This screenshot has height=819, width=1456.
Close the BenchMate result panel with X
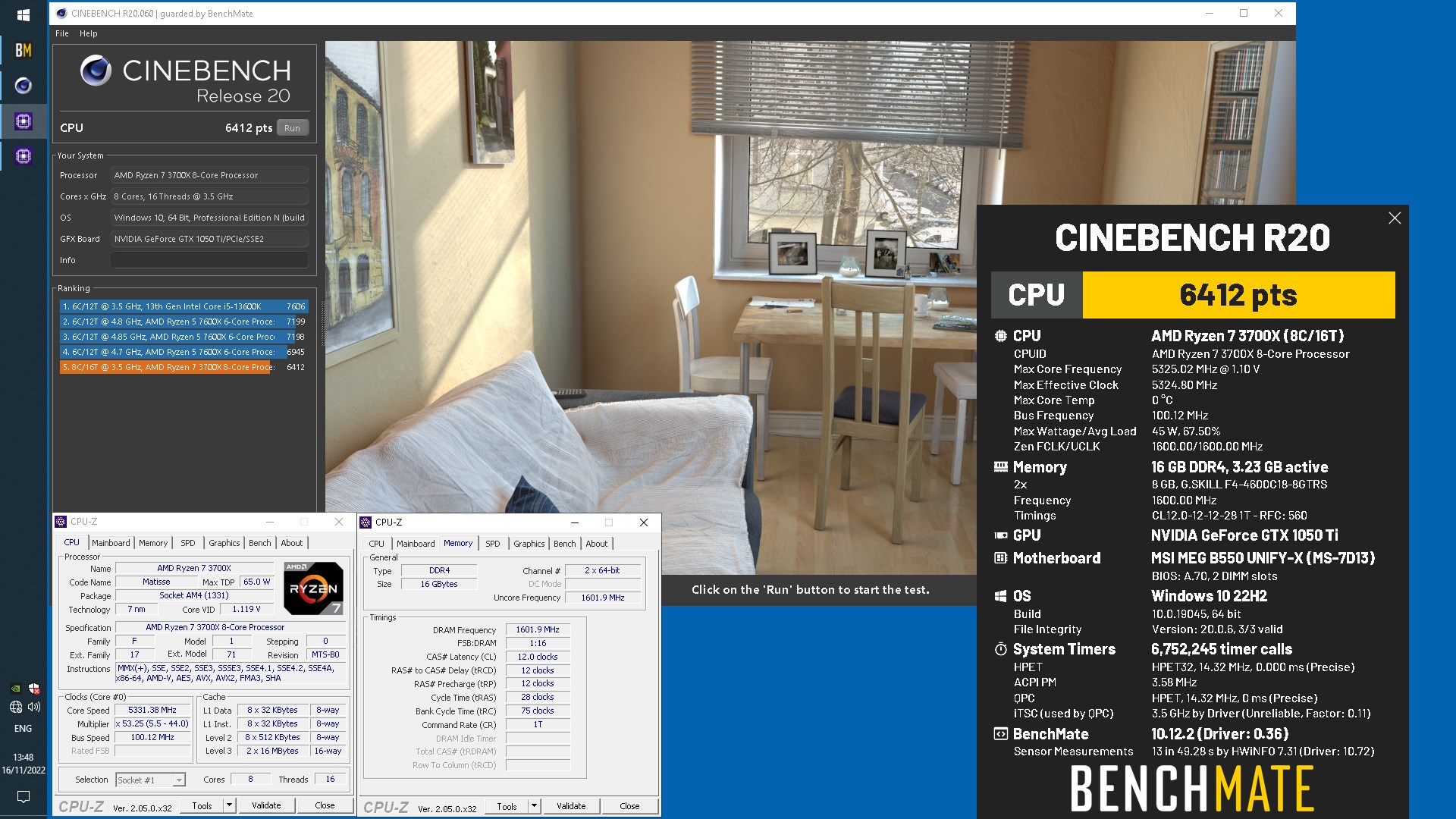(1395, 218)
